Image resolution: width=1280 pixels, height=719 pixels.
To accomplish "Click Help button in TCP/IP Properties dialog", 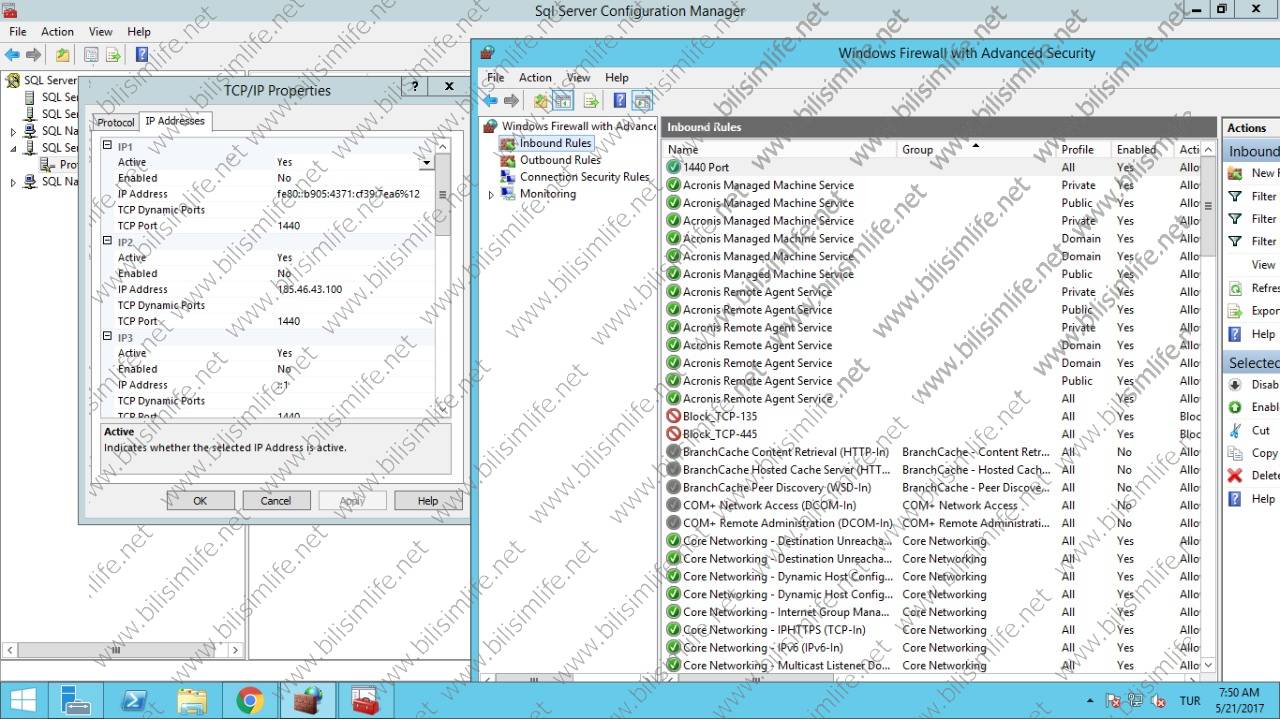I will 428,500.
